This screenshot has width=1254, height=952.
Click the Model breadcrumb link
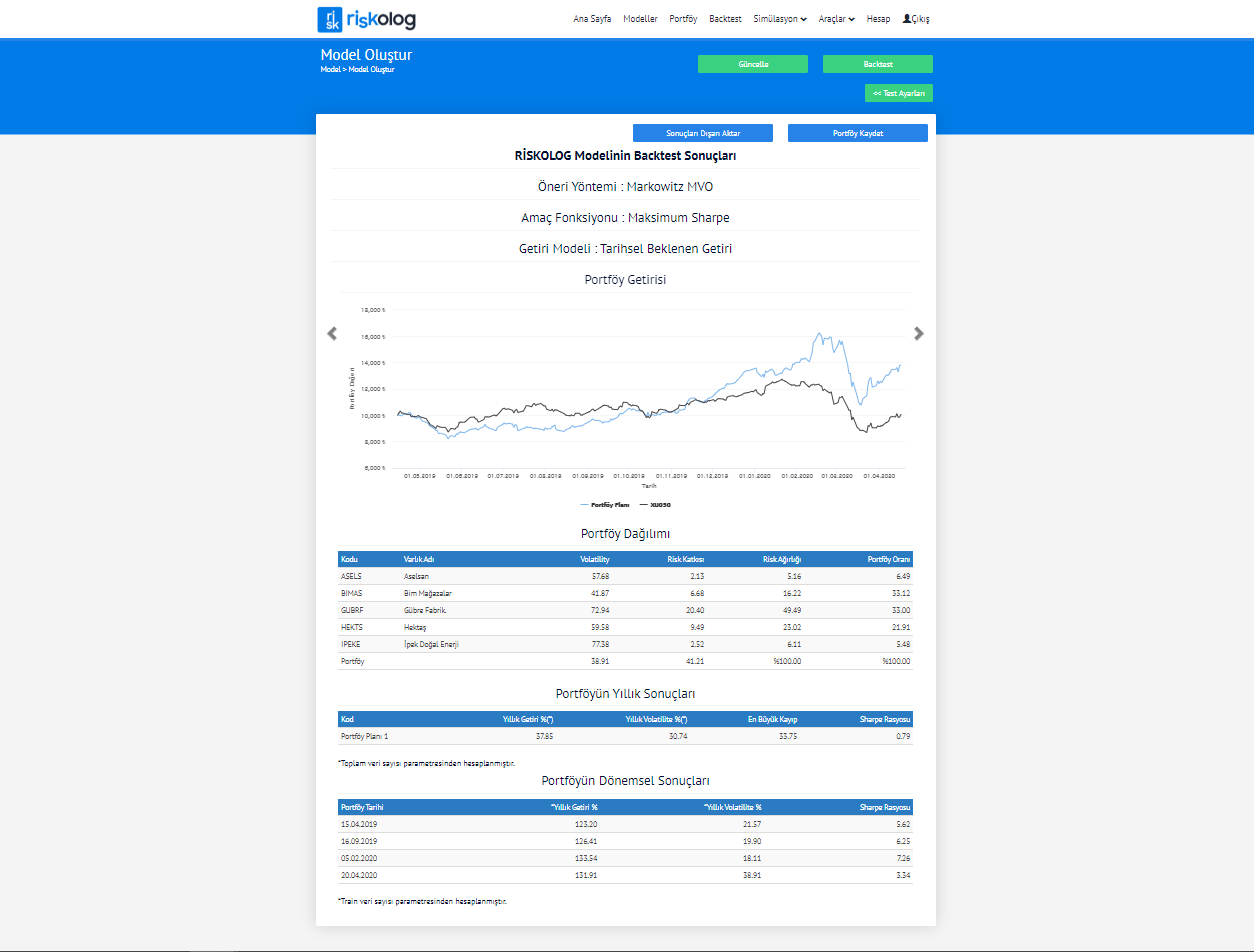click(330, 70)
